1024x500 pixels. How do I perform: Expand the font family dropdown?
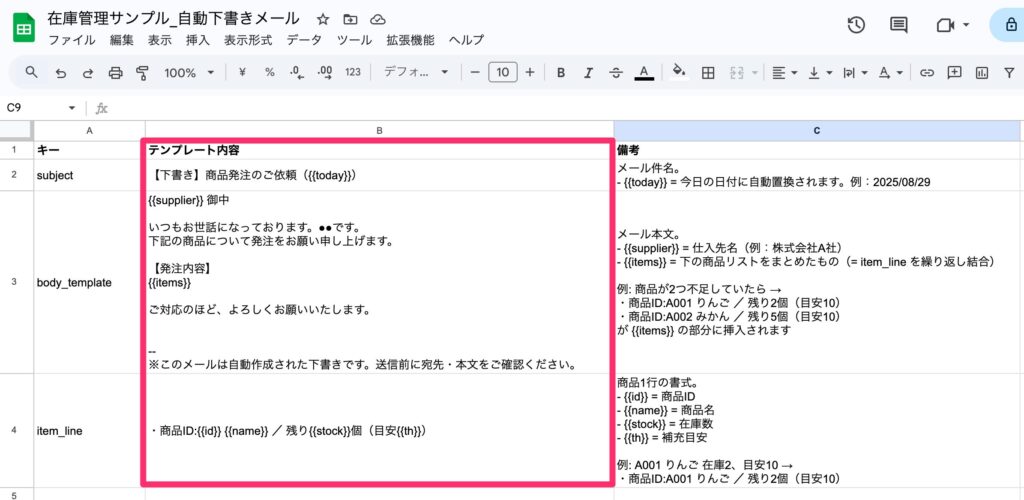point(417,73)
